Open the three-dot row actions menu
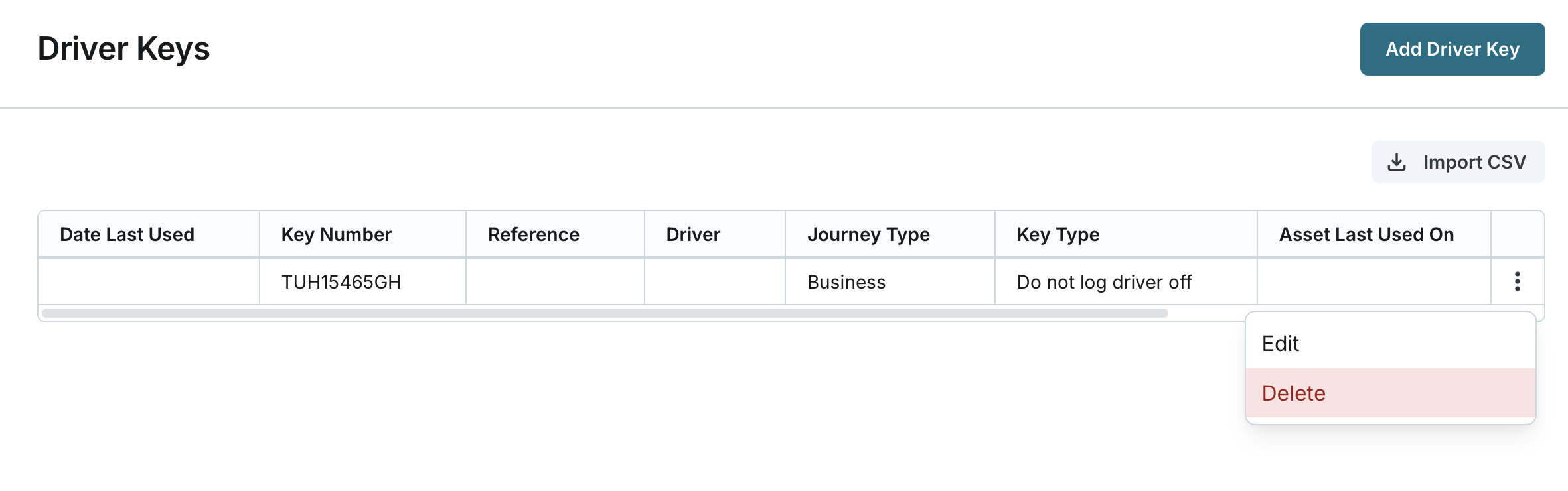Screen dimensions: 1568x491 click(1517, 281)
